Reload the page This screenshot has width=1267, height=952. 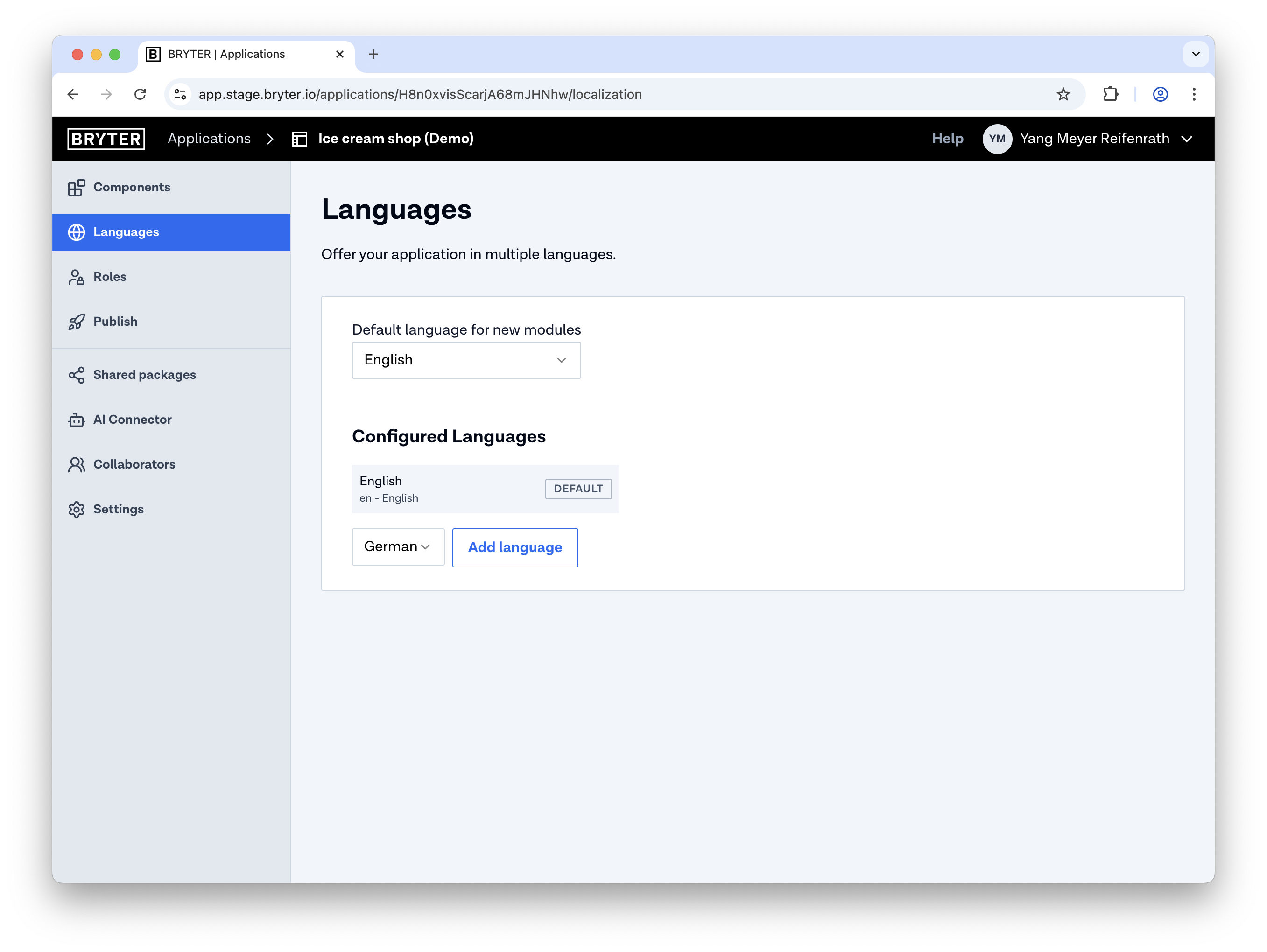(x=141, y=94)
